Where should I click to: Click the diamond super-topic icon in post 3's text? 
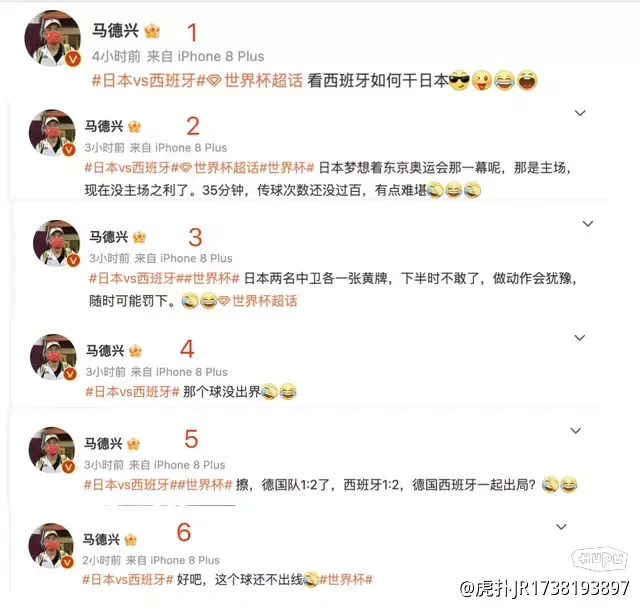[x=224, y=301]
